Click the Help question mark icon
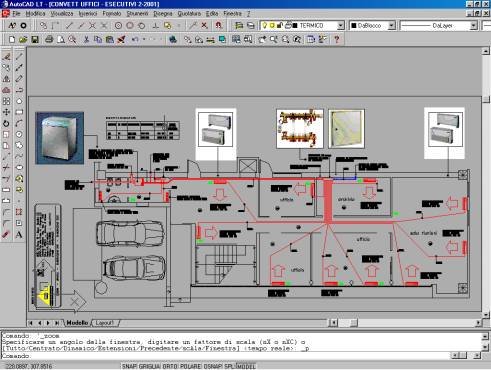This screenshot has width=491, height=370. pos(337,39)
